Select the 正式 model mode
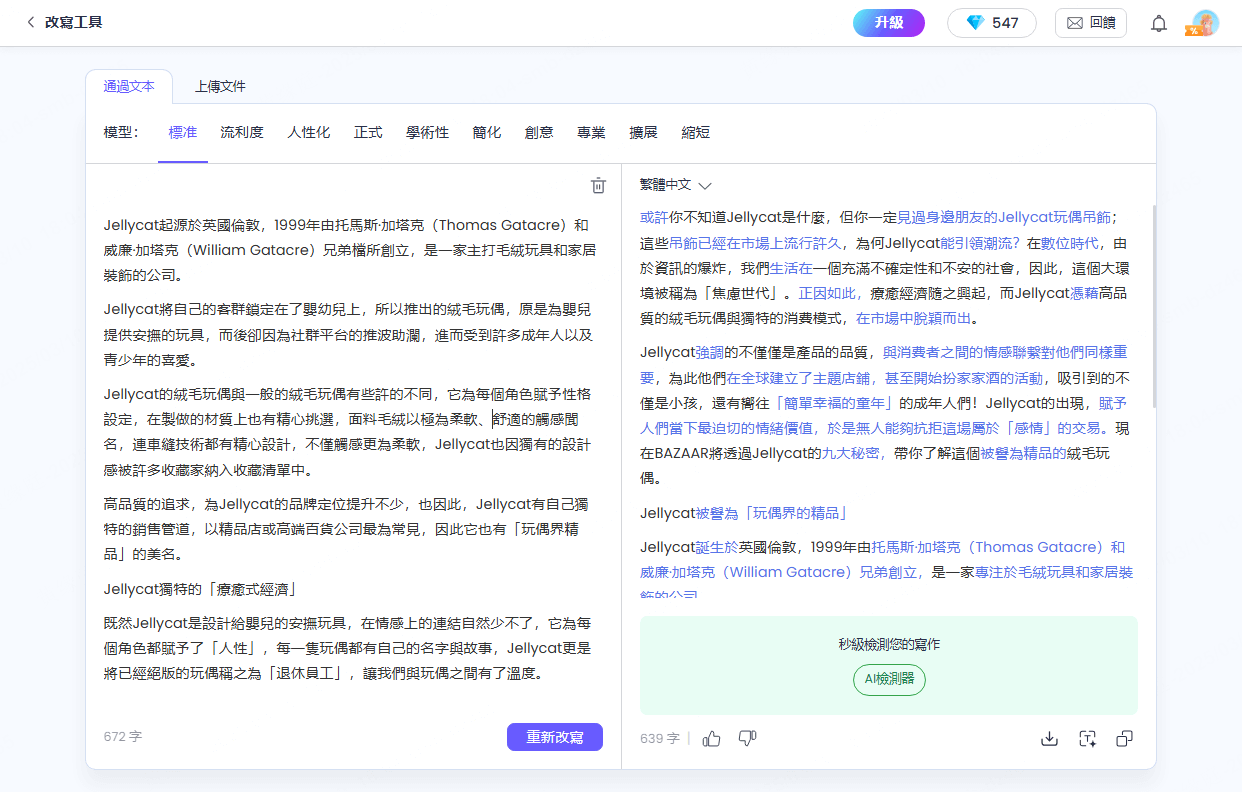The image size is (1242, 792). pyautogui.click(x=368, y=132)
